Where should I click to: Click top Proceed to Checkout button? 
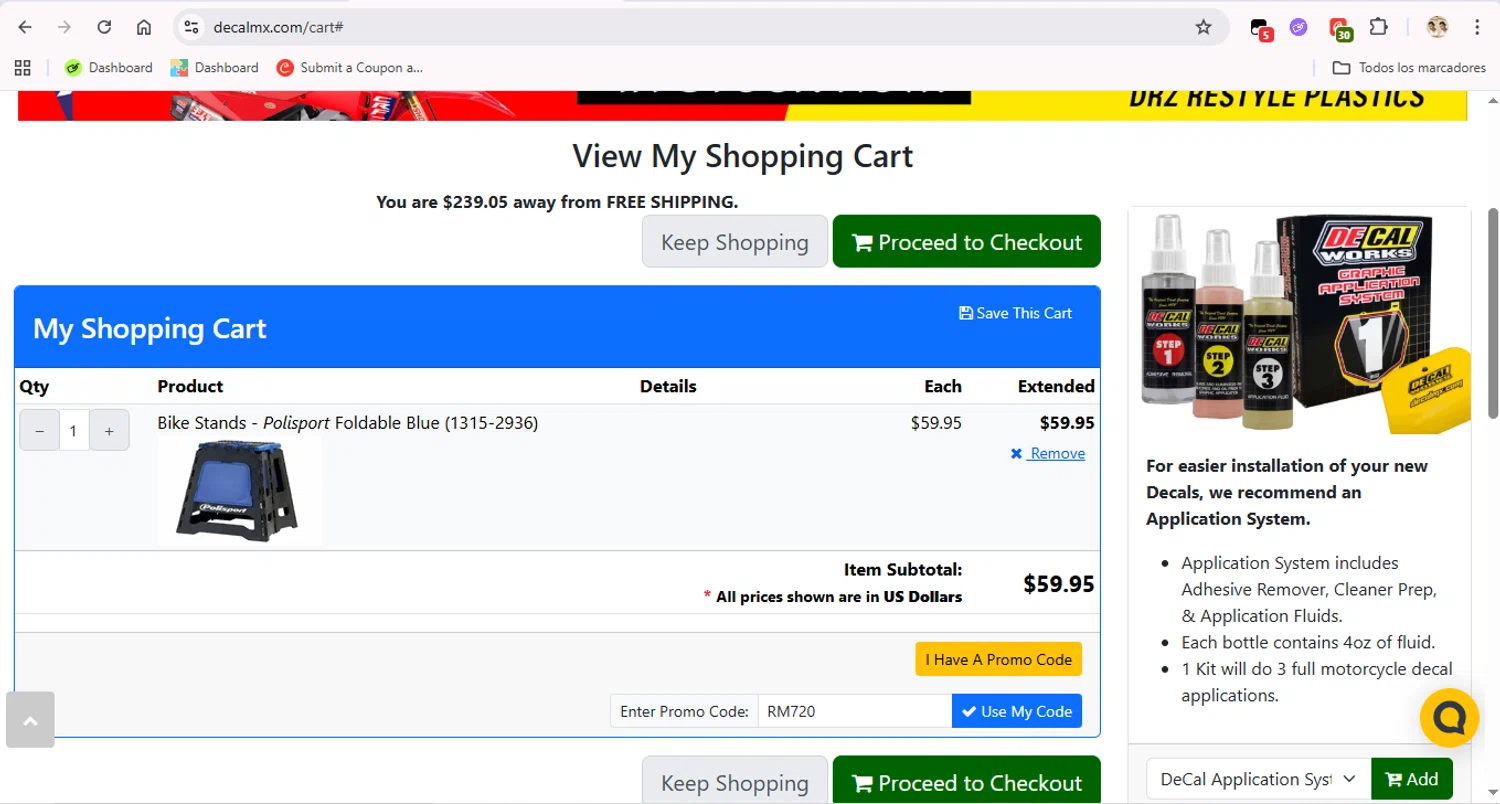[966, 242]
